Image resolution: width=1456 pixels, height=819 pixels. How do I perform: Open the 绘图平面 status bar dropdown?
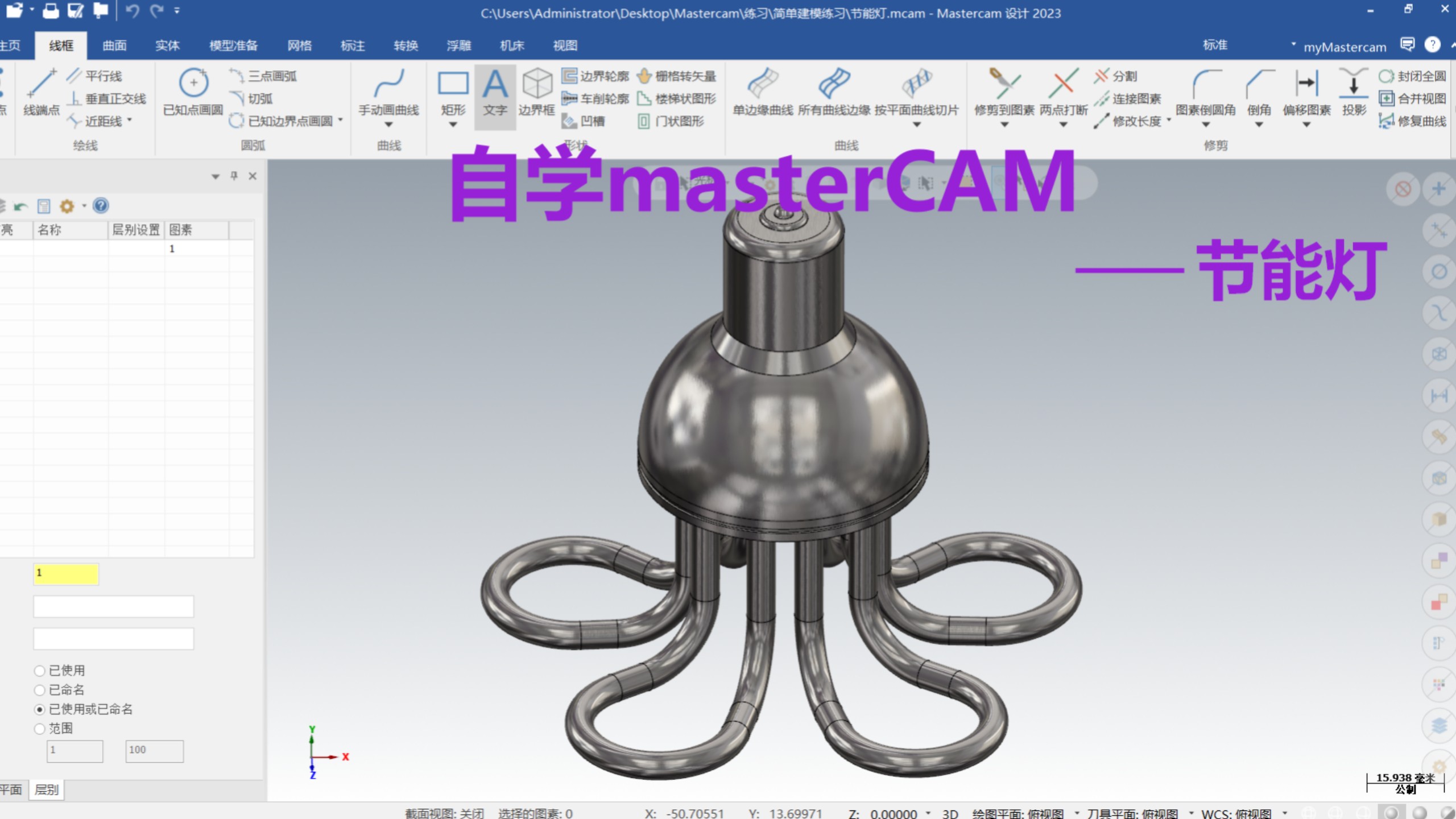point(1076,813)
